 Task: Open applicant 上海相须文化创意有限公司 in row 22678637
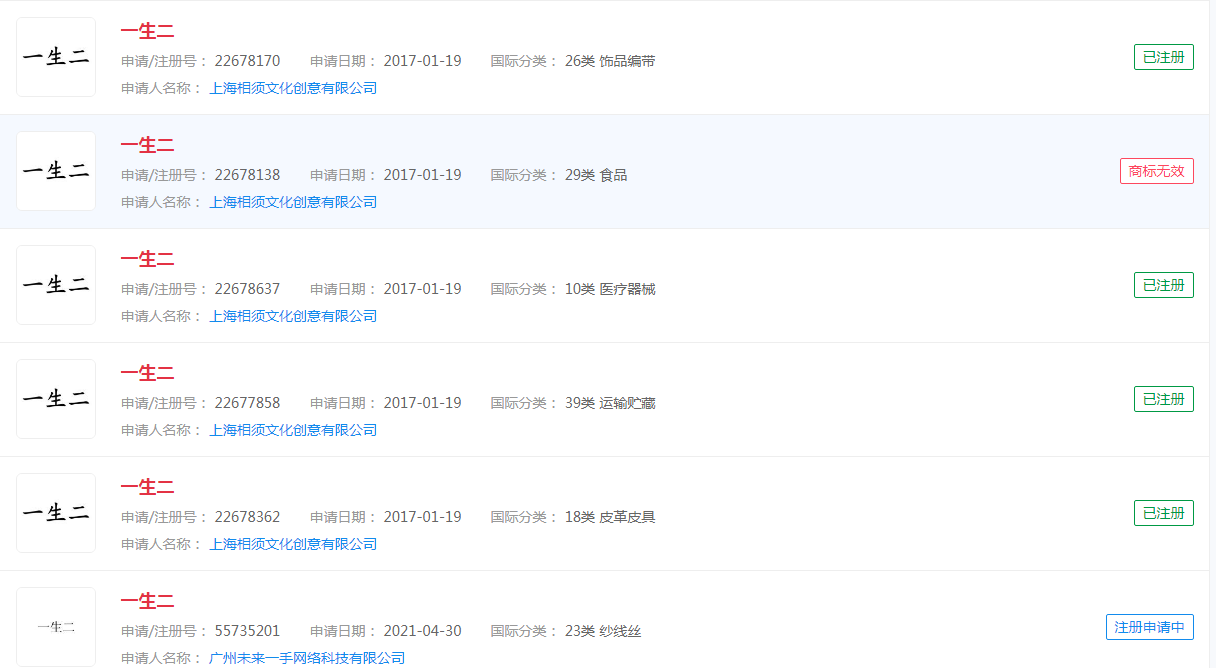[293, 316]
